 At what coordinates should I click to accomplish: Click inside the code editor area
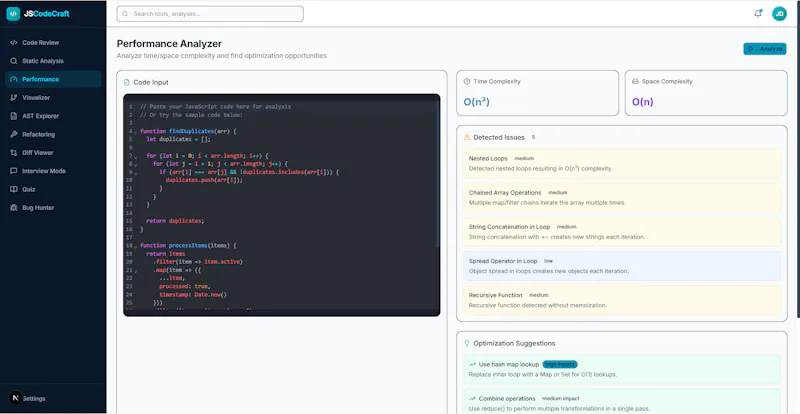point(281,205)
